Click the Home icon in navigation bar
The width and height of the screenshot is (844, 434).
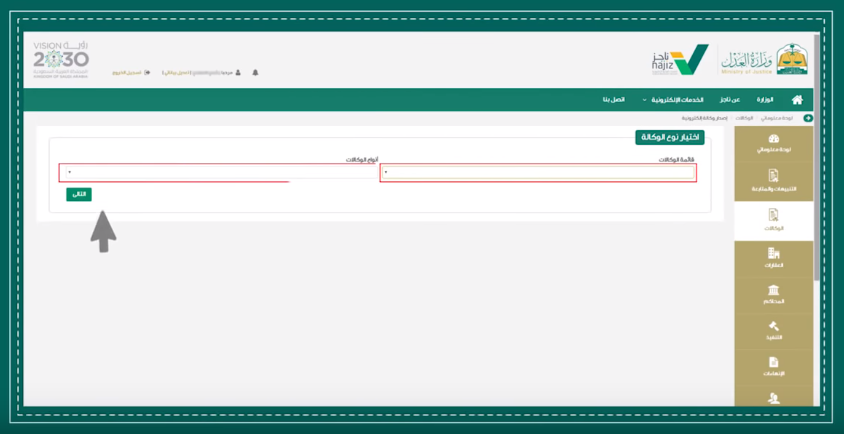tap(796, 100)
